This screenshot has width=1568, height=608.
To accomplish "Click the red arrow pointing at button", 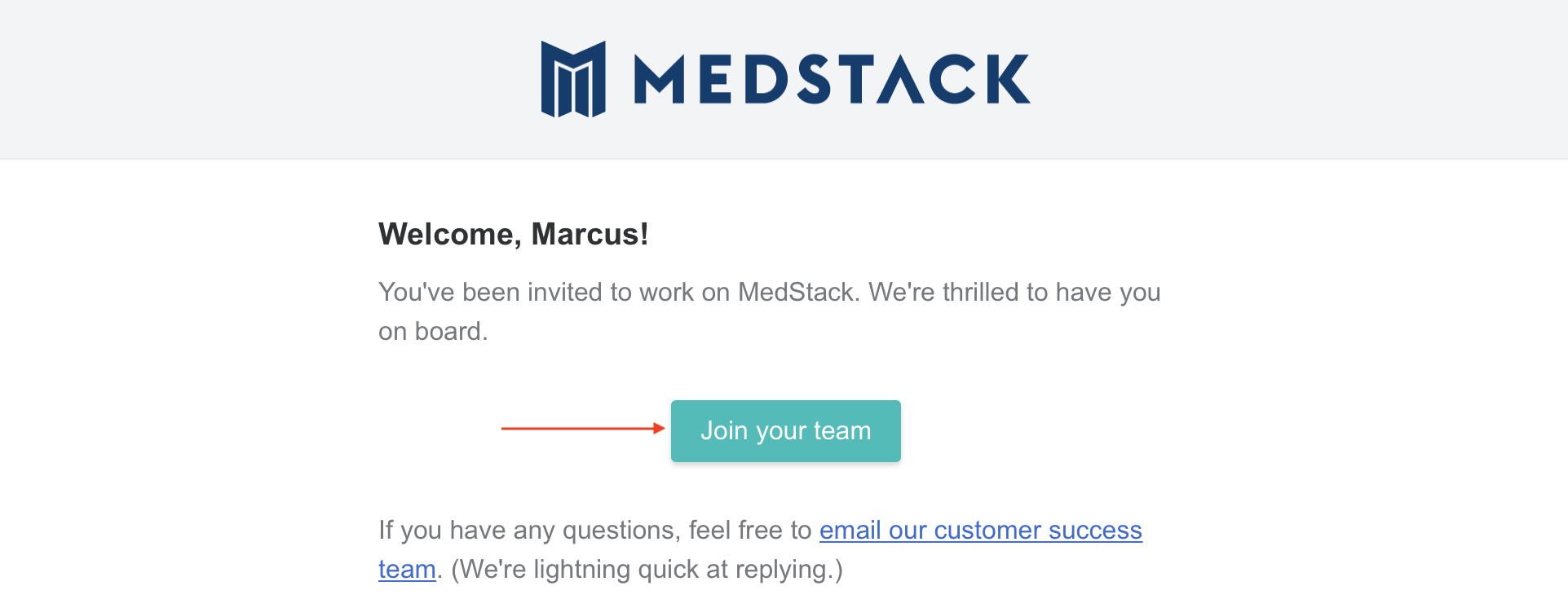I will [583, 429].
